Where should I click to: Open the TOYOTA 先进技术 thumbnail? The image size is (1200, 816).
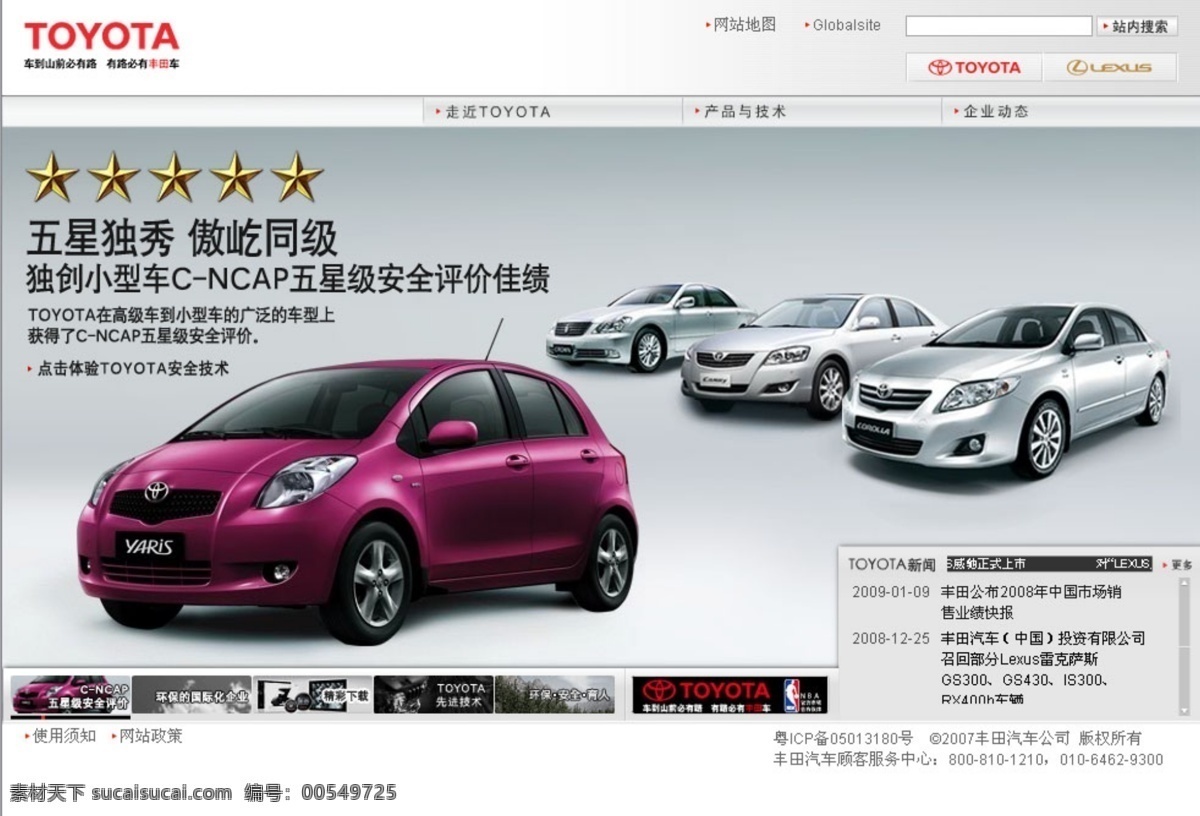coord(433,695)
